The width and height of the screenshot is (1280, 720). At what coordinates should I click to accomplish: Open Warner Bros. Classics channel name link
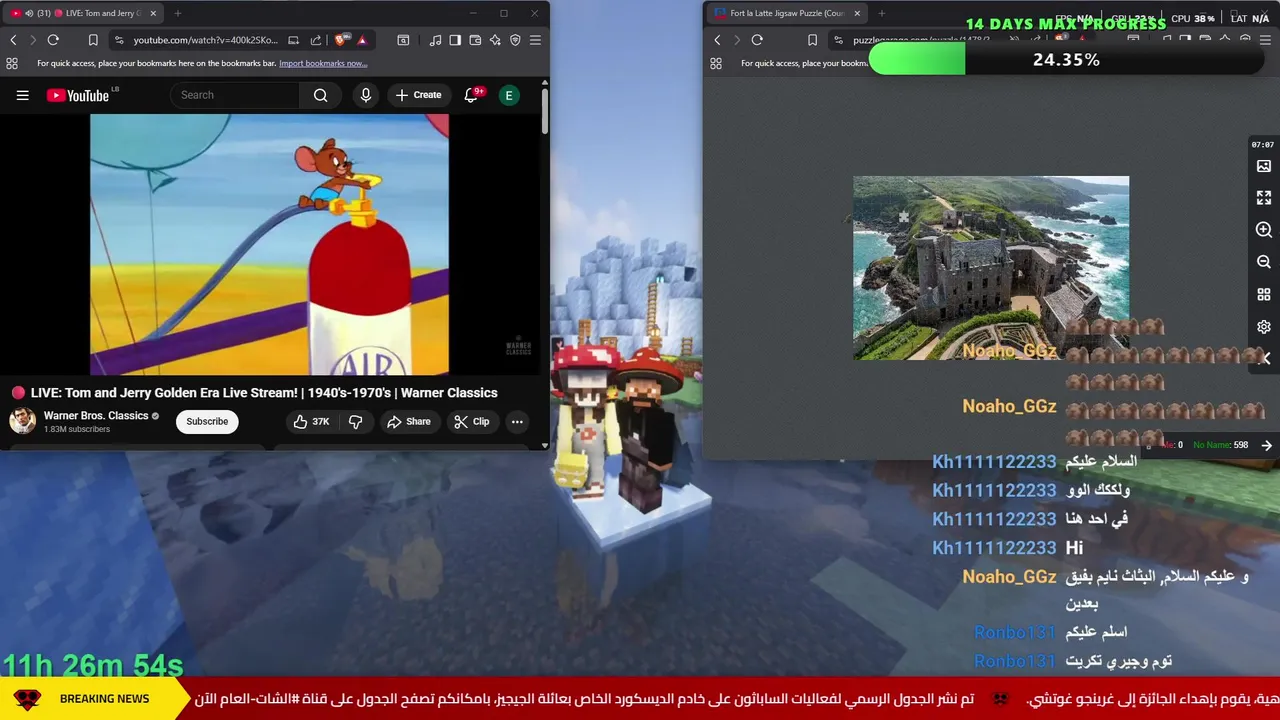point(96,415)
